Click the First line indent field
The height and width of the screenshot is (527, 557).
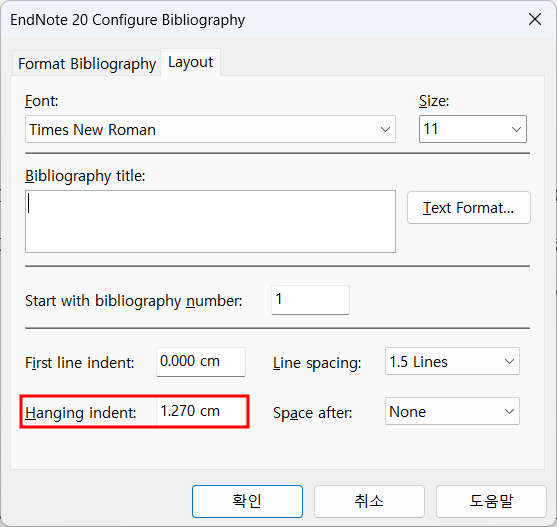pyautogui.click(x=201, y=362)
